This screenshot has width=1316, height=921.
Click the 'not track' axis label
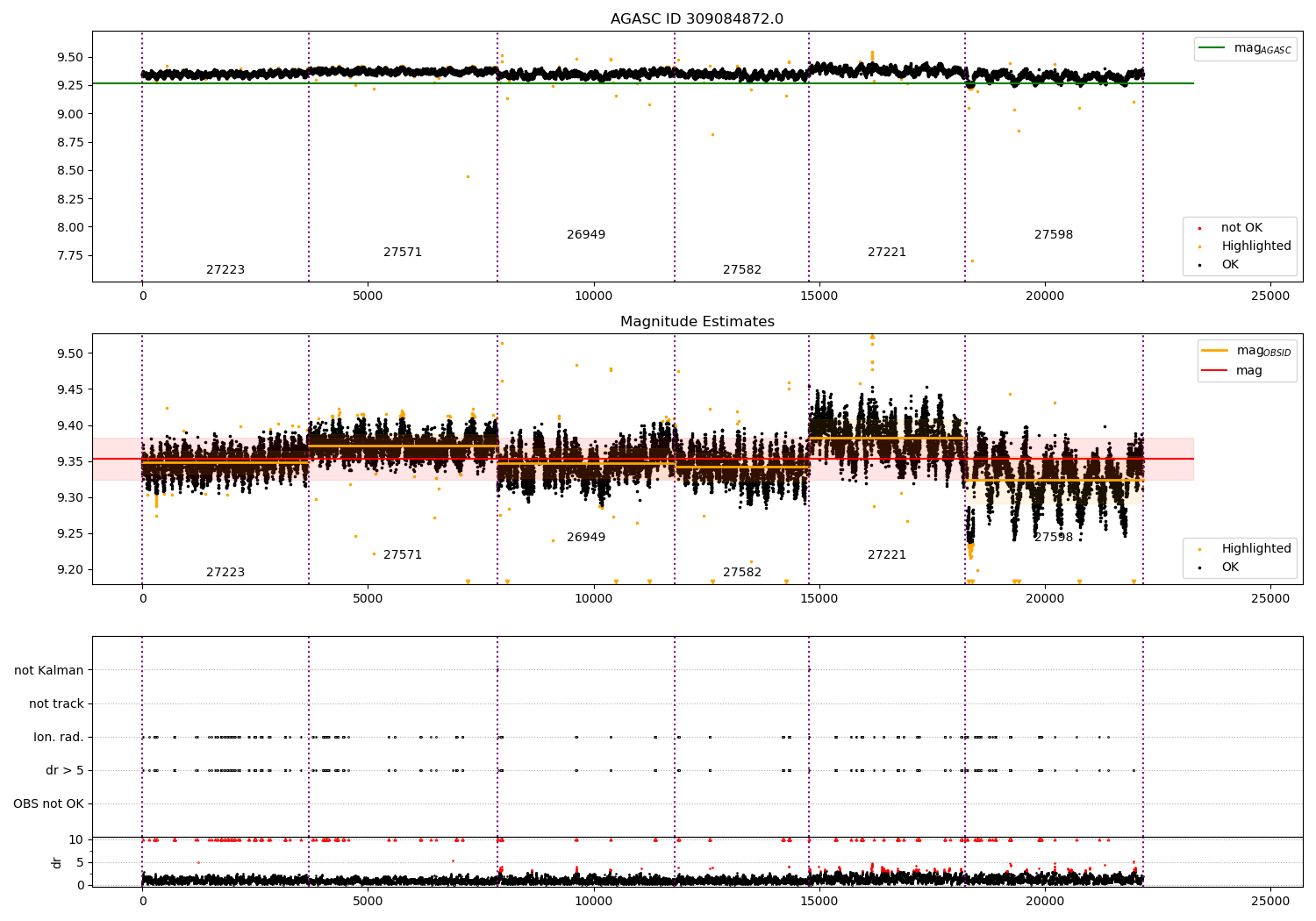tap(56, 704)
